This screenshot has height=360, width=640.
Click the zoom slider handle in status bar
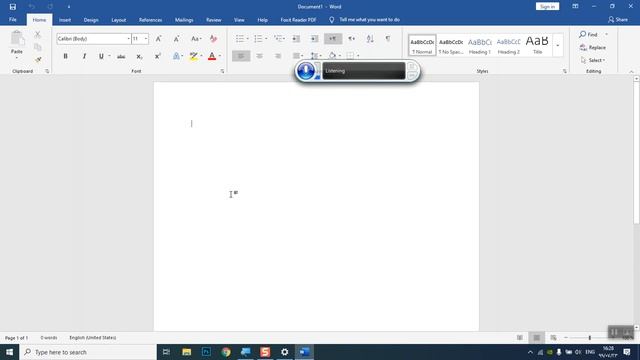pyautogui.click(x=589, y=338)
